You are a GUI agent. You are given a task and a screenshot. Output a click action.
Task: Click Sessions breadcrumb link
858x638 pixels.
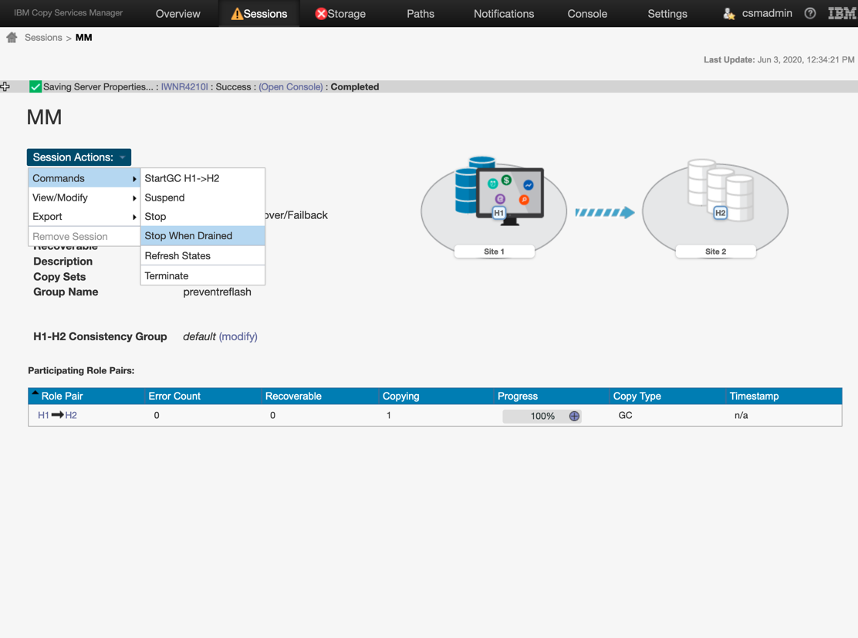[x=43, y=37]
